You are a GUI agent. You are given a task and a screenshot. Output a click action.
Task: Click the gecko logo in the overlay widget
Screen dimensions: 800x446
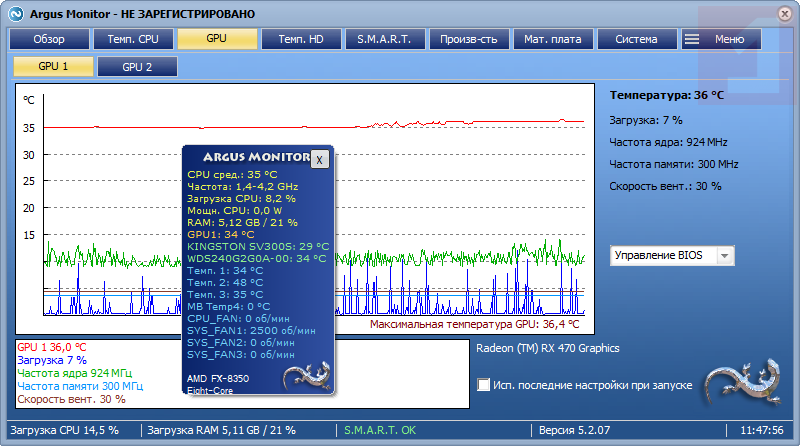pyautogui.click(x=308, y=377)
